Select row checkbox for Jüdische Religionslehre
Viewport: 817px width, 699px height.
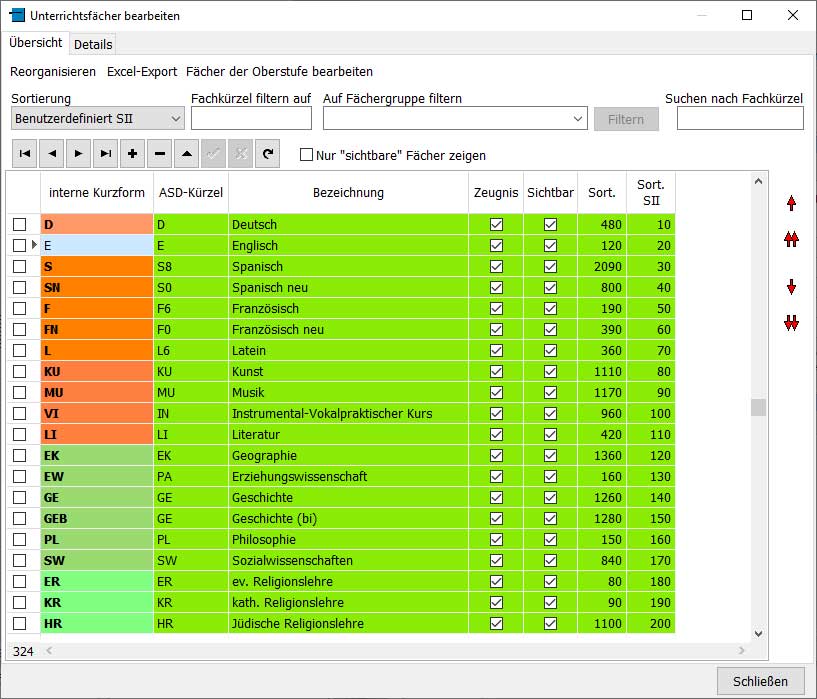pyautogui.click(x=20, y=623)
